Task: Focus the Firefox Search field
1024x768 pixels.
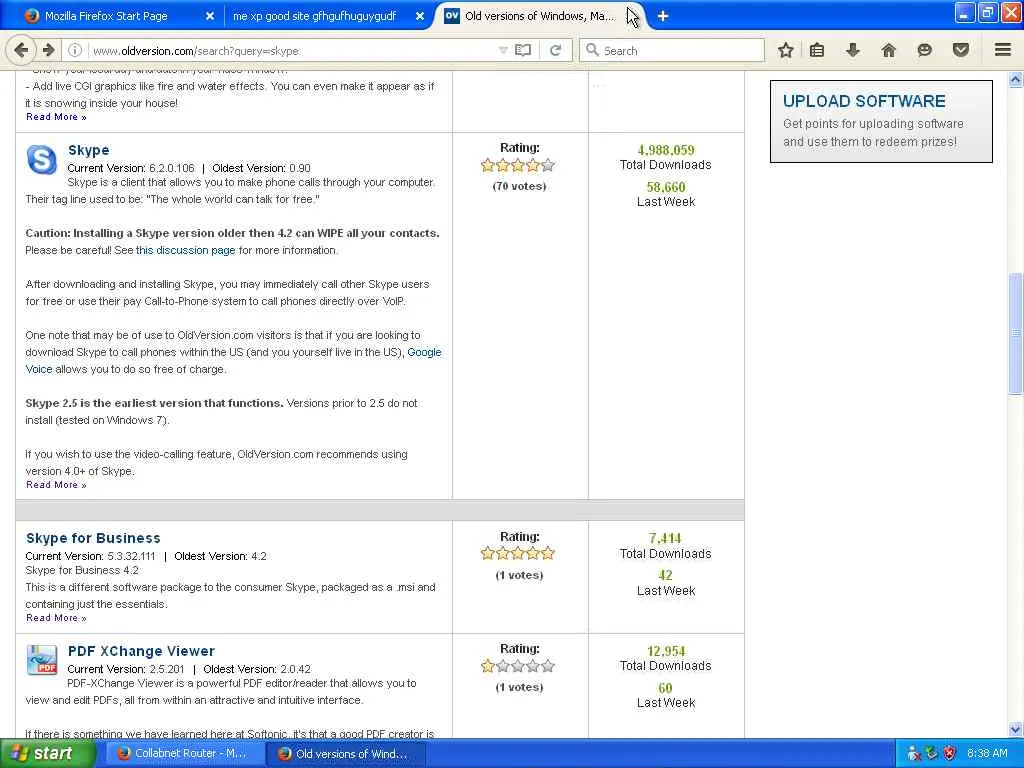Action: (x=671, y=50)
